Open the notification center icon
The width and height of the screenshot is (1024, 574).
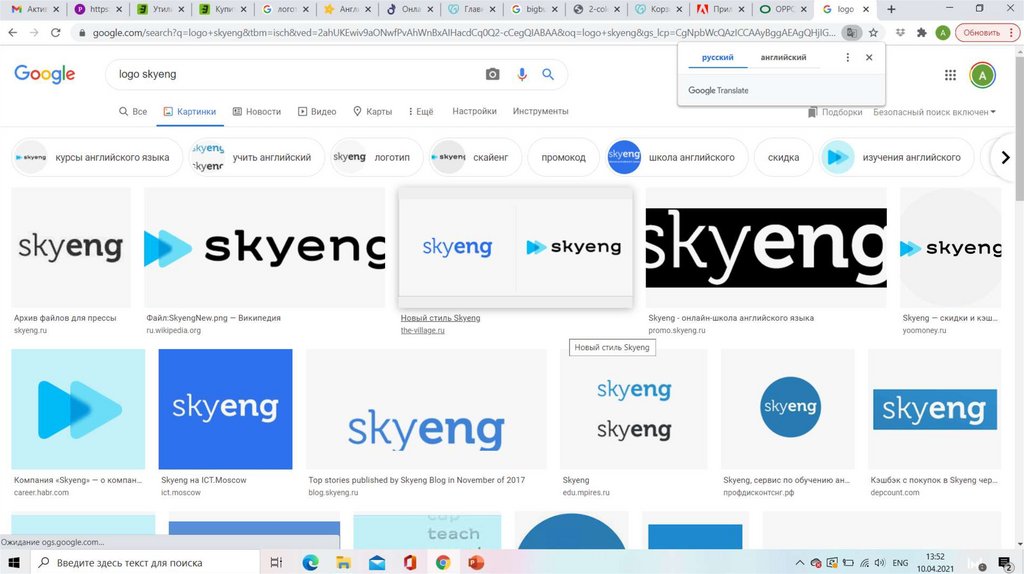point(1006,563)
